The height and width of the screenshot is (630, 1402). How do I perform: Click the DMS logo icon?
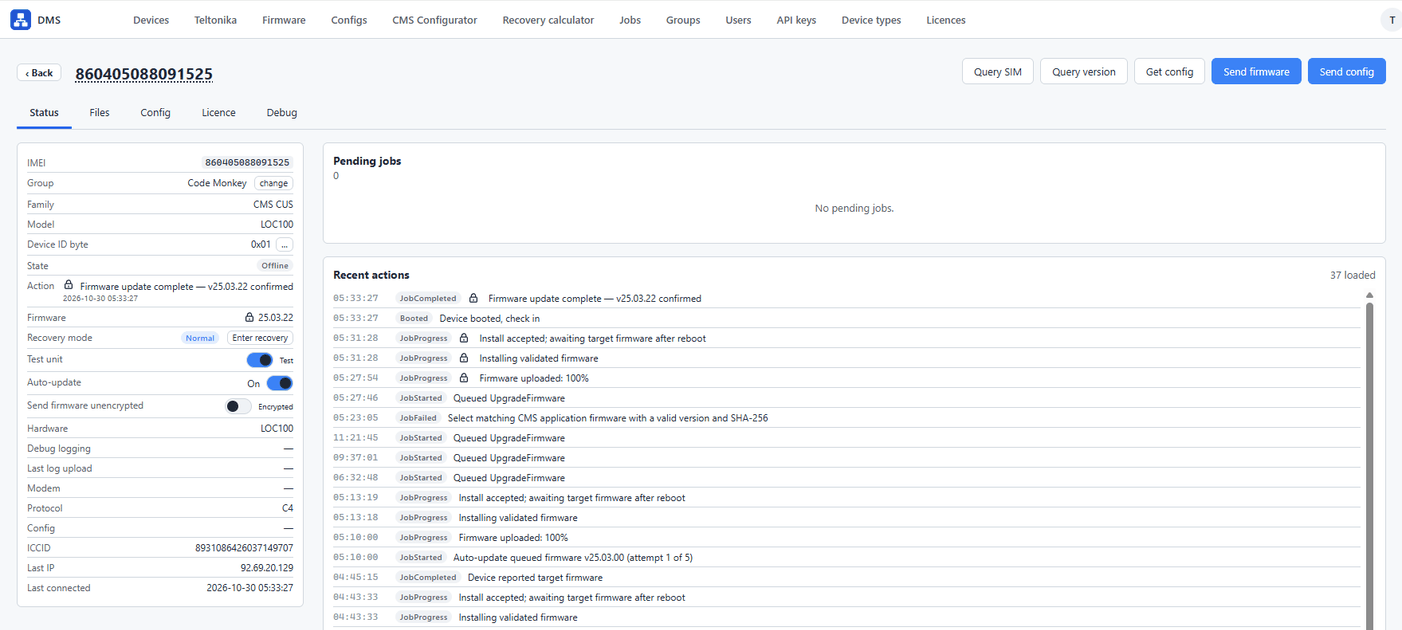click(x=20, y=20)
